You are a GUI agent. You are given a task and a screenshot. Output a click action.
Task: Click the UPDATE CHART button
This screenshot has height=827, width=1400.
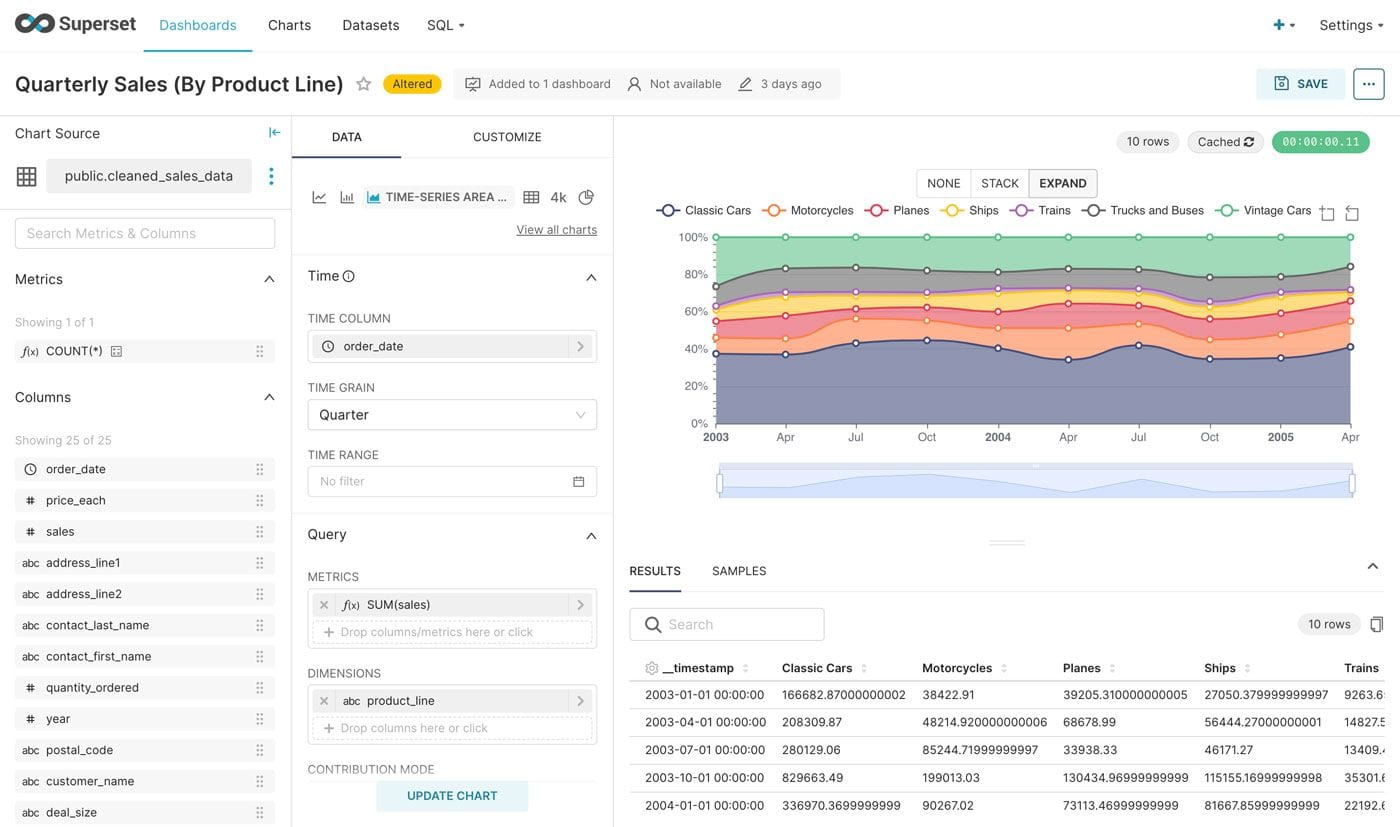coord(452,796)
